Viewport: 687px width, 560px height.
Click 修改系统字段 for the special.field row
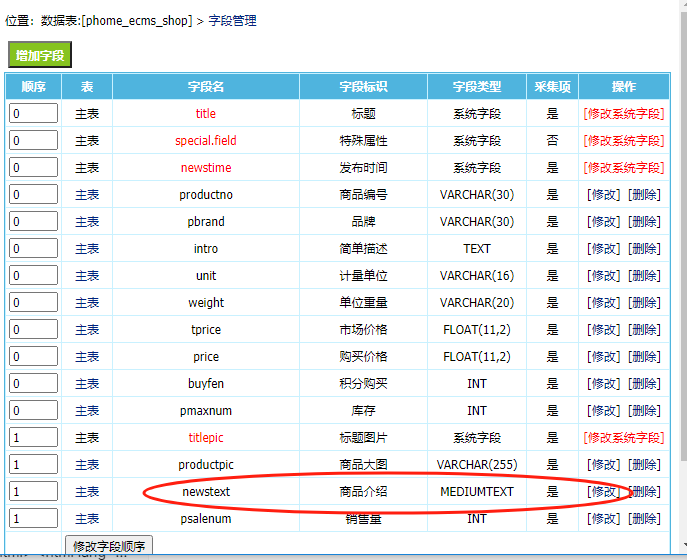pyautogui.click(x=623, y=141)
